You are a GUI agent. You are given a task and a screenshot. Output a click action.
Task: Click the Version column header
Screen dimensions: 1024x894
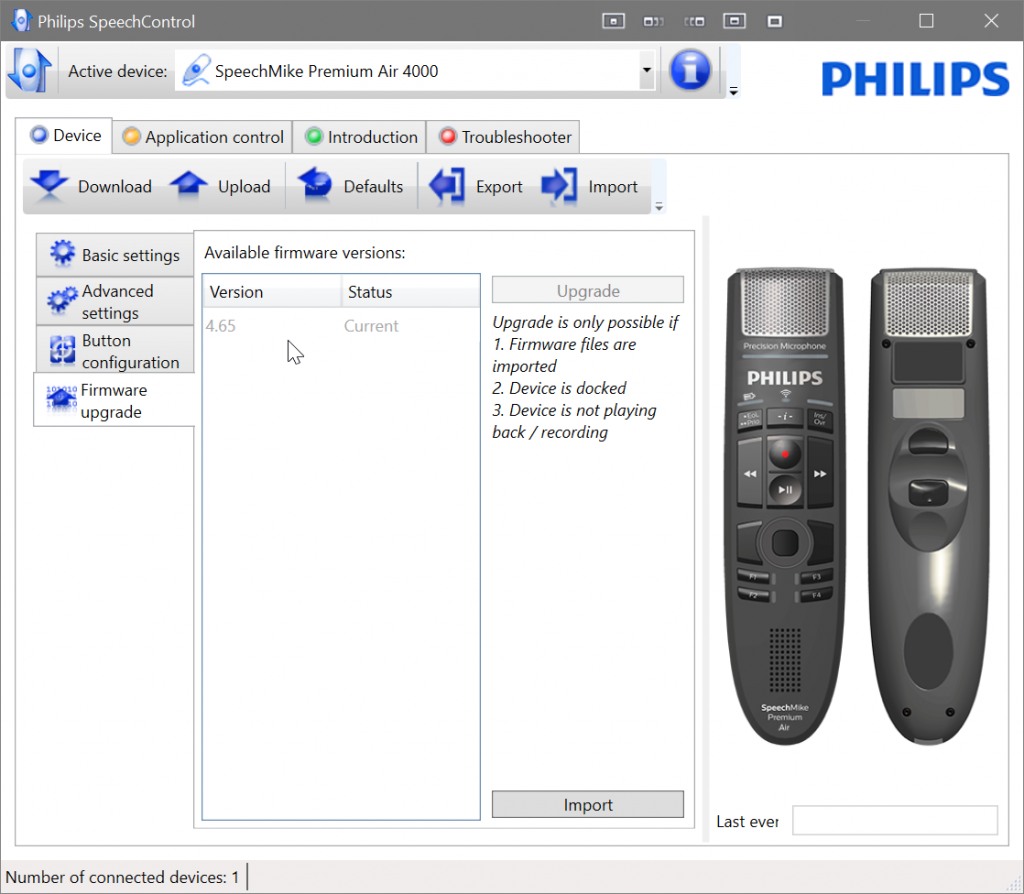[272, 292]
